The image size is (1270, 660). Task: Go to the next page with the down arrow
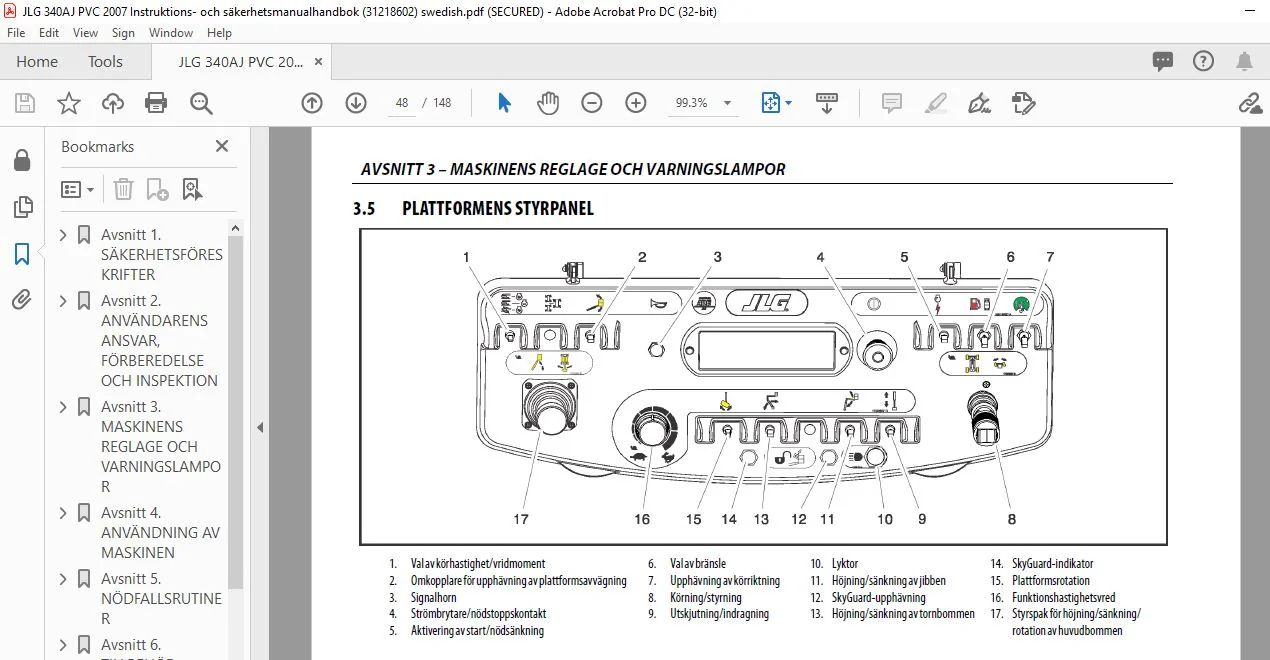pyautogui.click(x=356, y=103)
